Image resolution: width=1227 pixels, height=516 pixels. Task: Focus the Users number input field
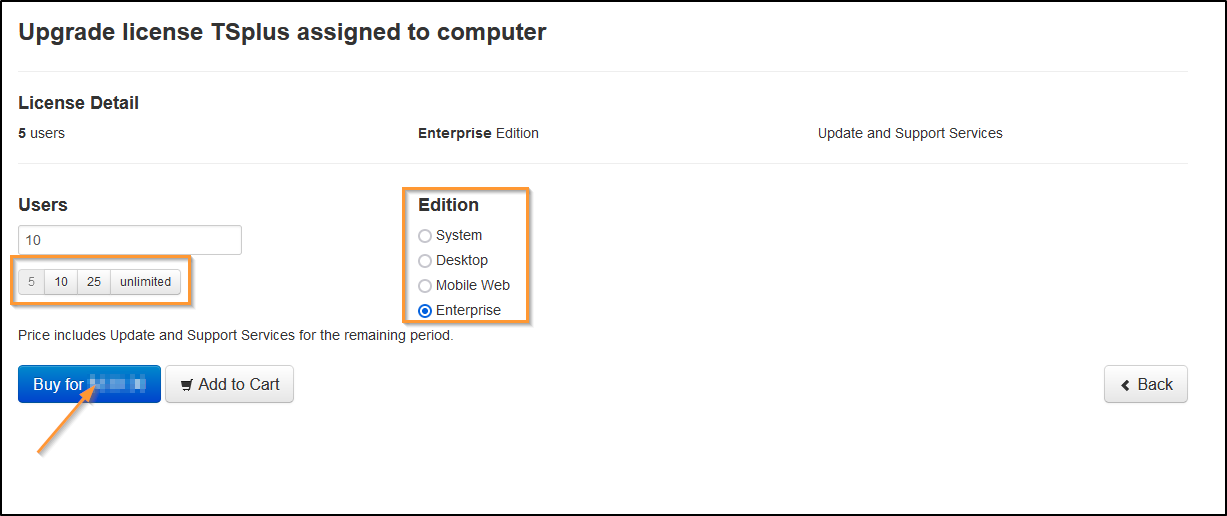[130, 240]
